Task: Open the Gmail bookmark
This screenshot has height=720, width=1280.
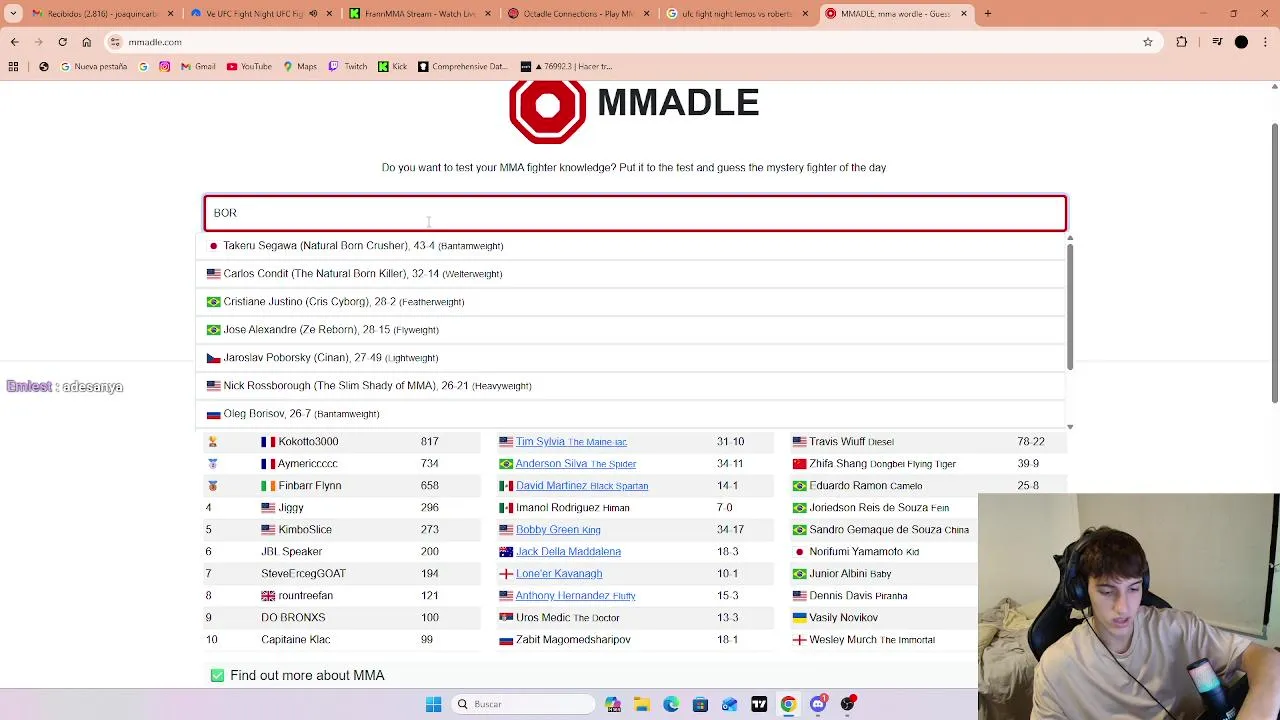Action: tap(198, 66)
